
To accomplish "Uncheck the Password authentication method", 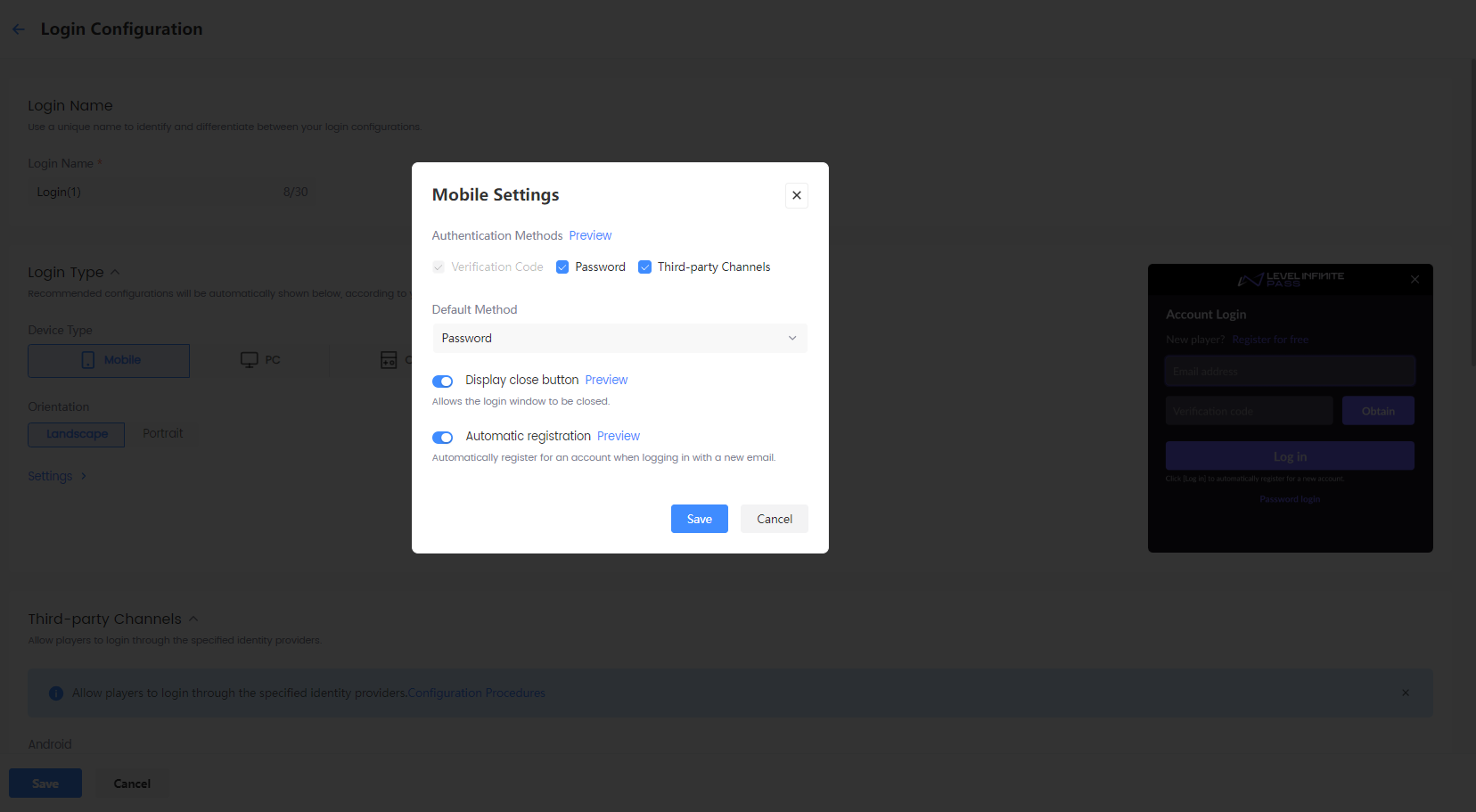I will (x=562, y=267).
